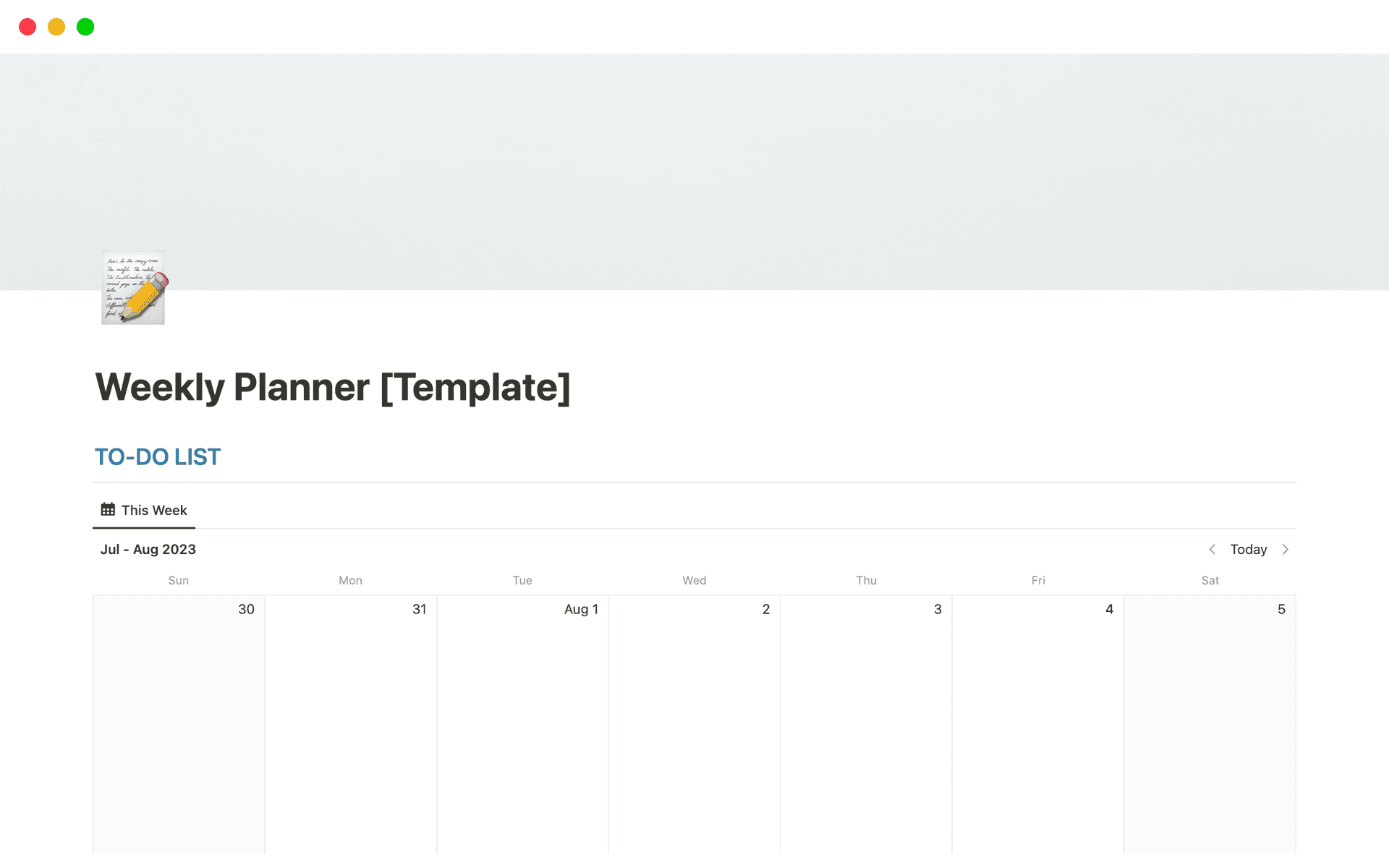Screen dimensions: 1389x868
Task: Click the Saturday Aug 5 calendar cell
Action: point(1210,723)
